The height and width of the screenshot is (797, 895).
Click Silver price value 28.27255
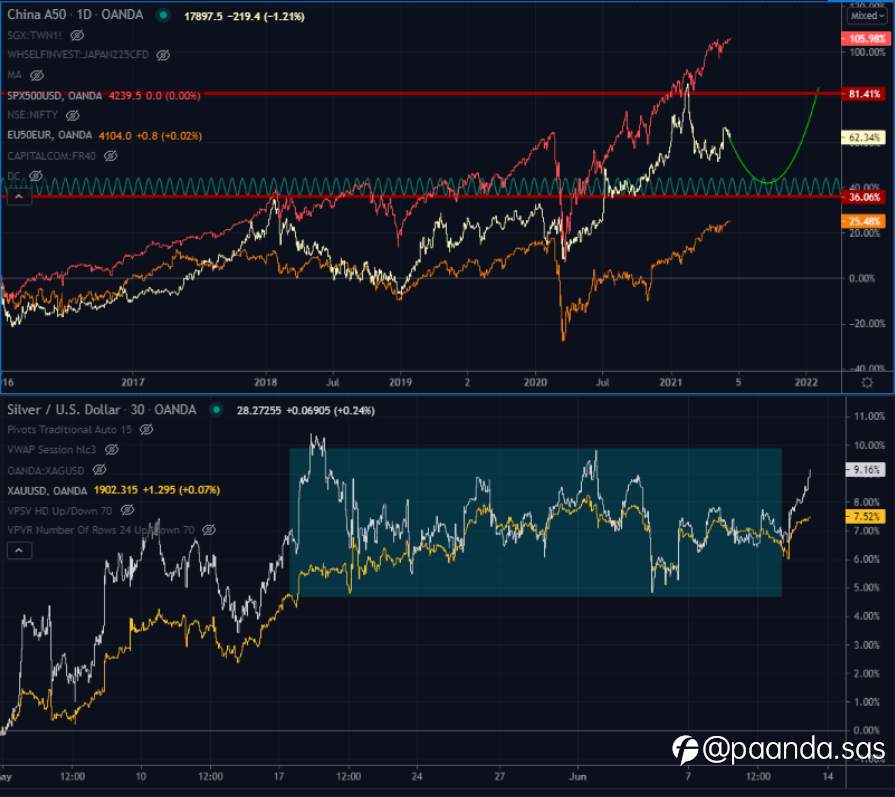click(259, 410)
